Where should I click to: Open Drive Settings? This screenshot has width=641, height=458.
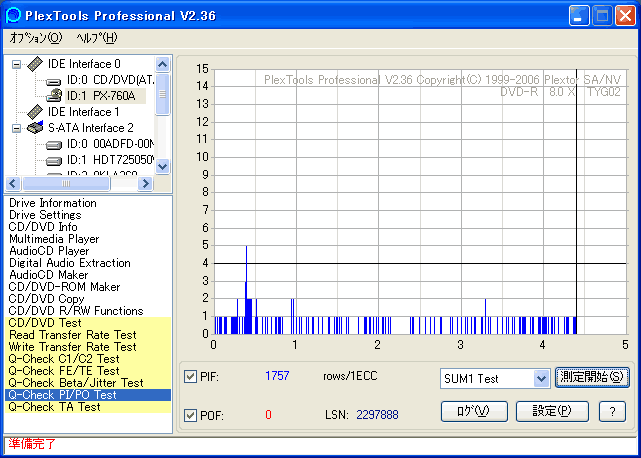45,215
